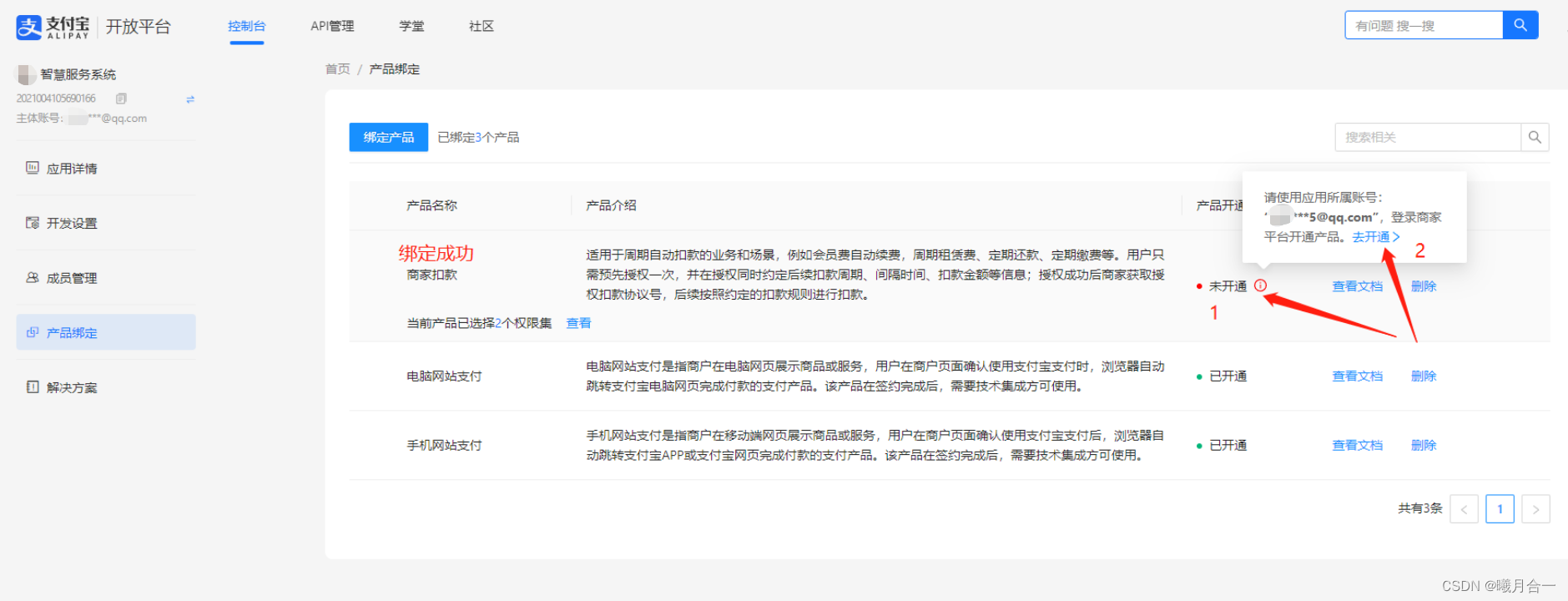Click the 成员管理 sidebar icon
1568x601 pixels.
[x=33, y=277]
